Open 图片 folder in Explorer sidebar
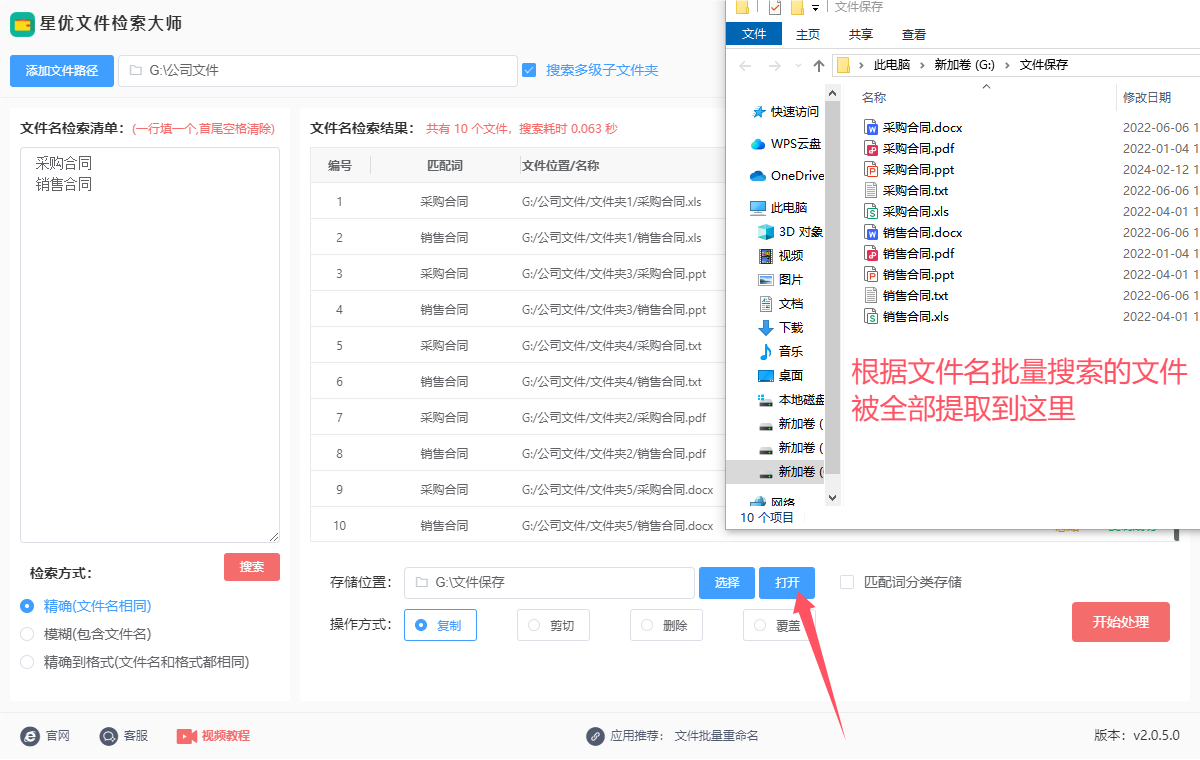The width and height of the screenshot is (1200, 760). [x=781, y=279]
